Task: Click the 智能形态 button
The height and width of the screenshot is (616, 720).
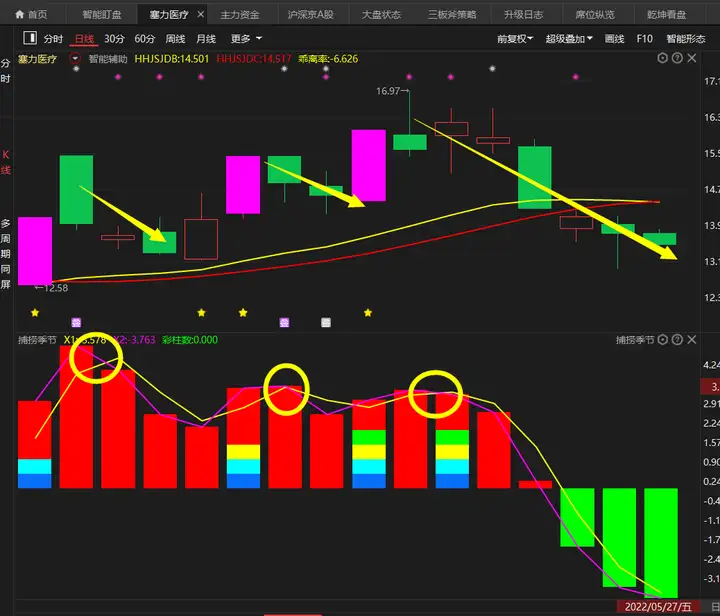Action: (685, 39)
